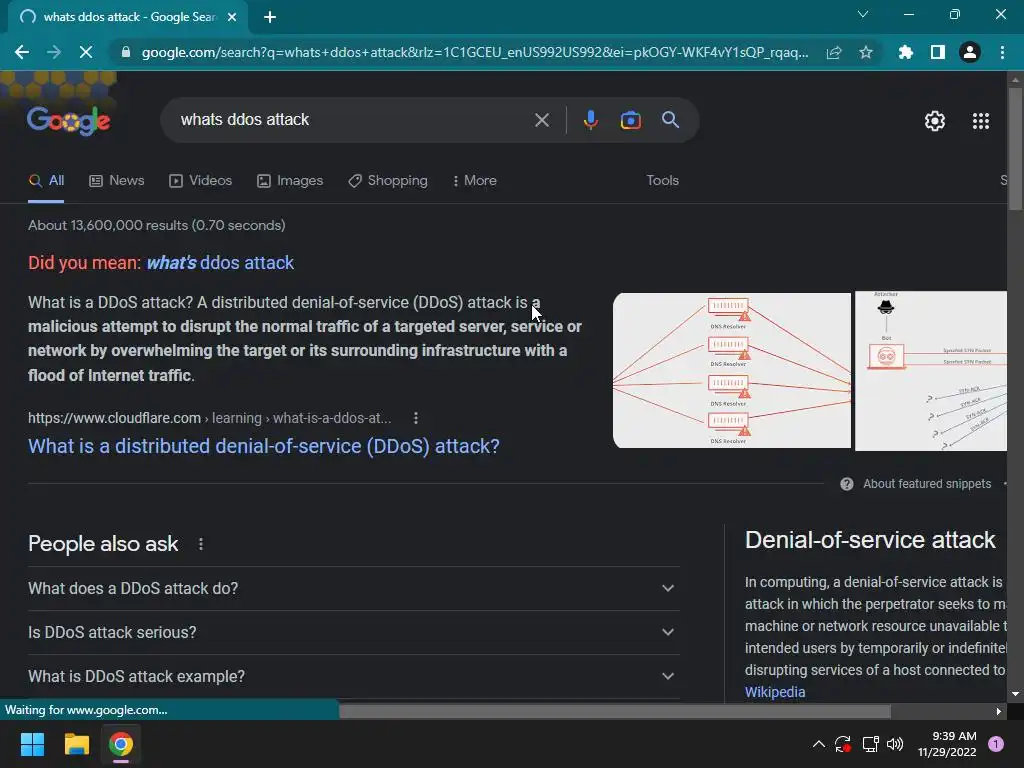Open File Explorer from the taskbar
The height and width of the screenshot is (768, 1024).
[76, 744]
